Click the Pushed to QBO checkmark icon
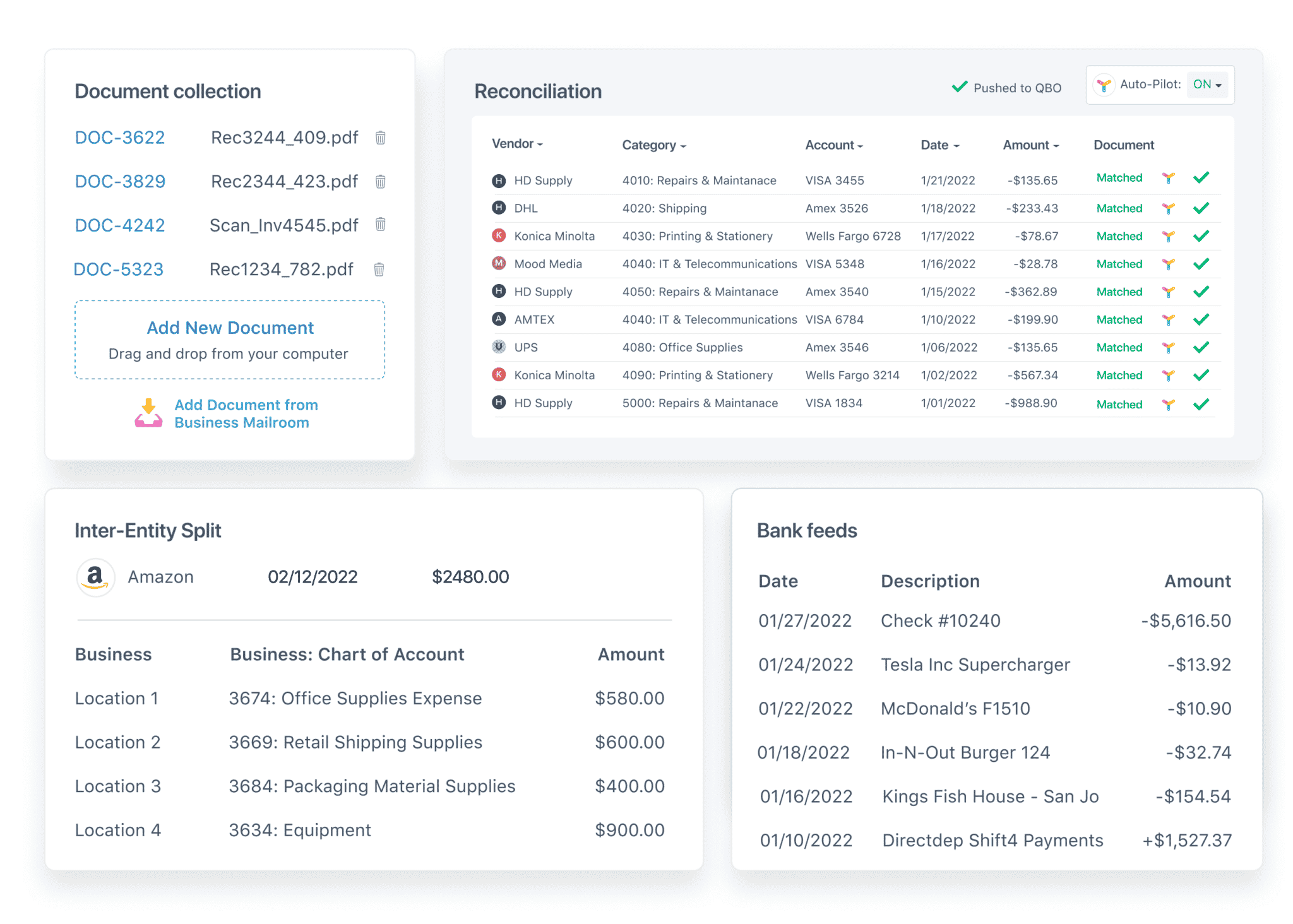This screenshot has height=924, width=1293. point(960,86)
